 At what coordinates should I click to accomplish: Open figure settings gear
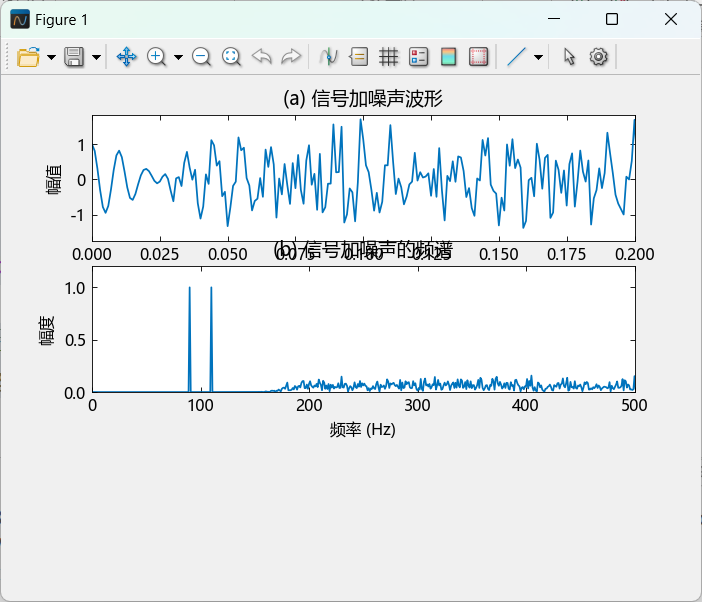(599, 57)
